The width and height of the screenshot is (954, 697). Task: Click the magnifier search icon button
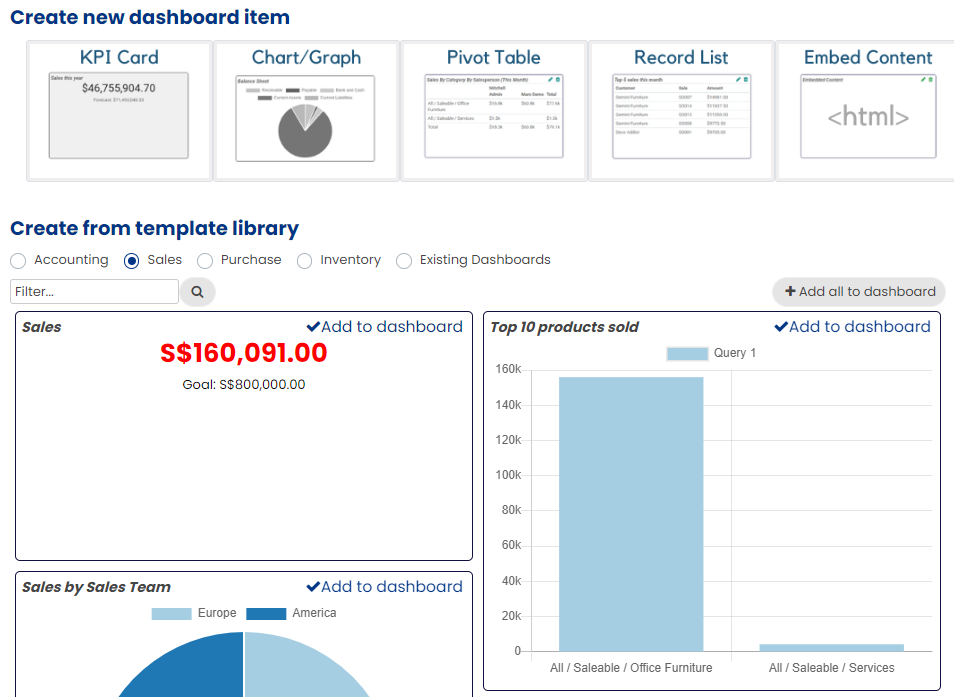(x=198, y=292)
